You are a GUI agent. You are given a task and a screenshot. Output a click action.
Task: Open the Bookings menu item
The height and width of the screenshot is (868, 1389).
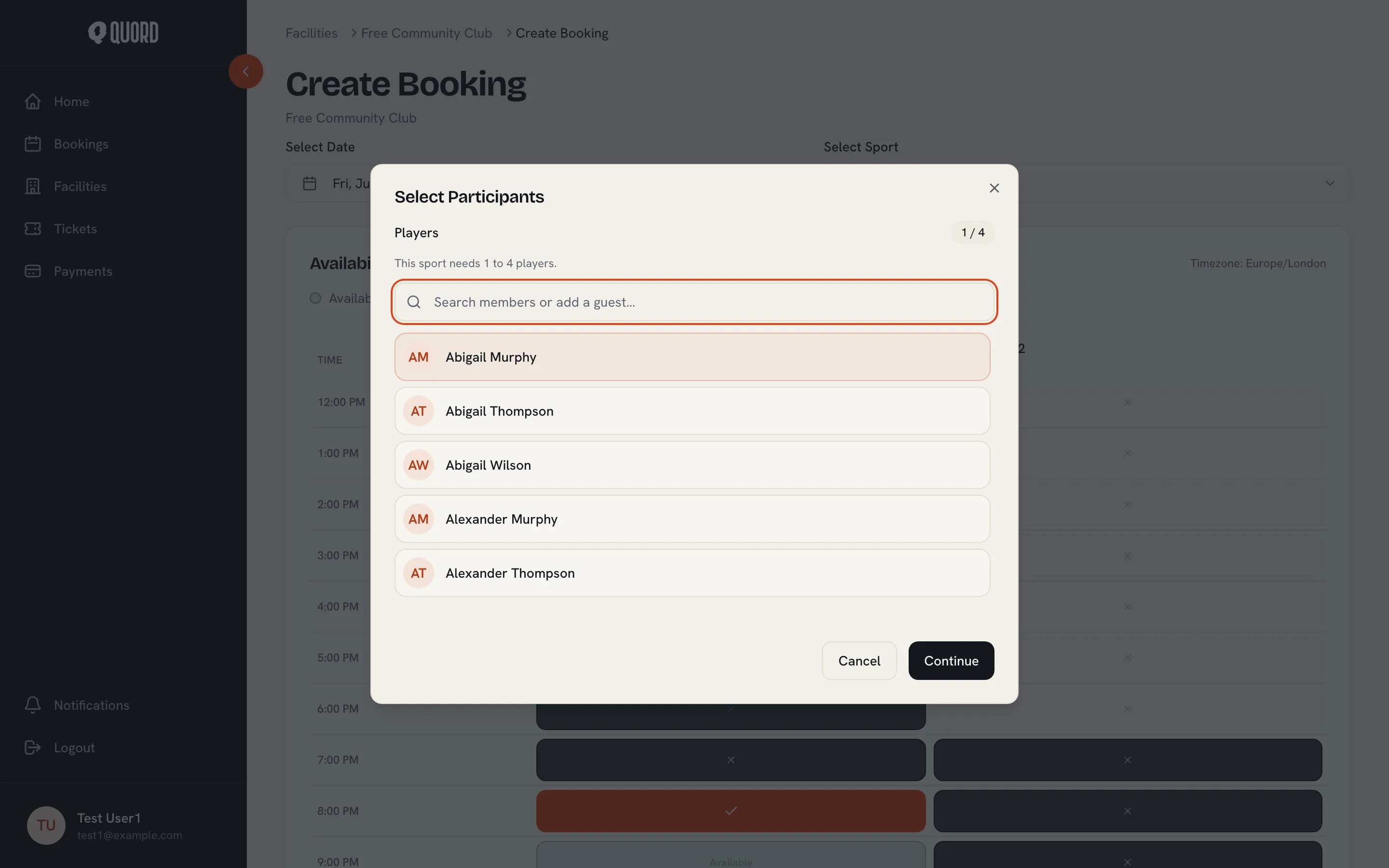point(81,144)
